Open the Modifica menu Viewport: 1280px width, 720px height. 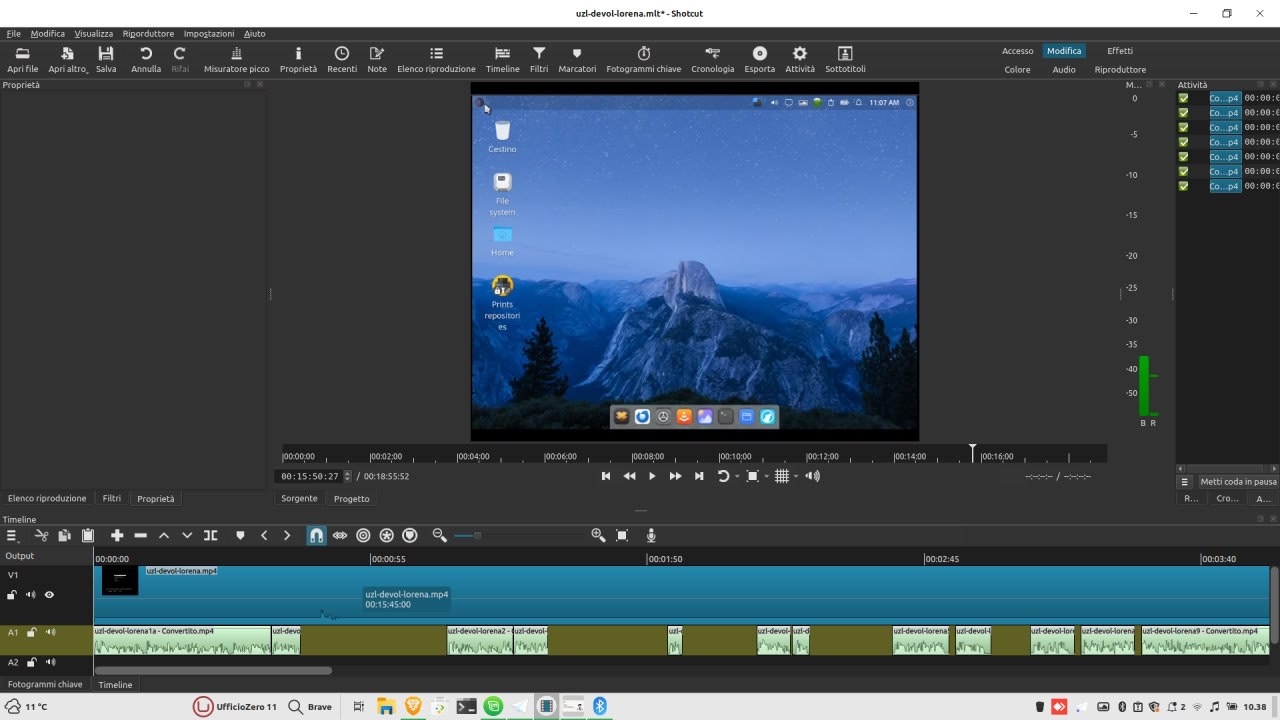click(47, 33)
